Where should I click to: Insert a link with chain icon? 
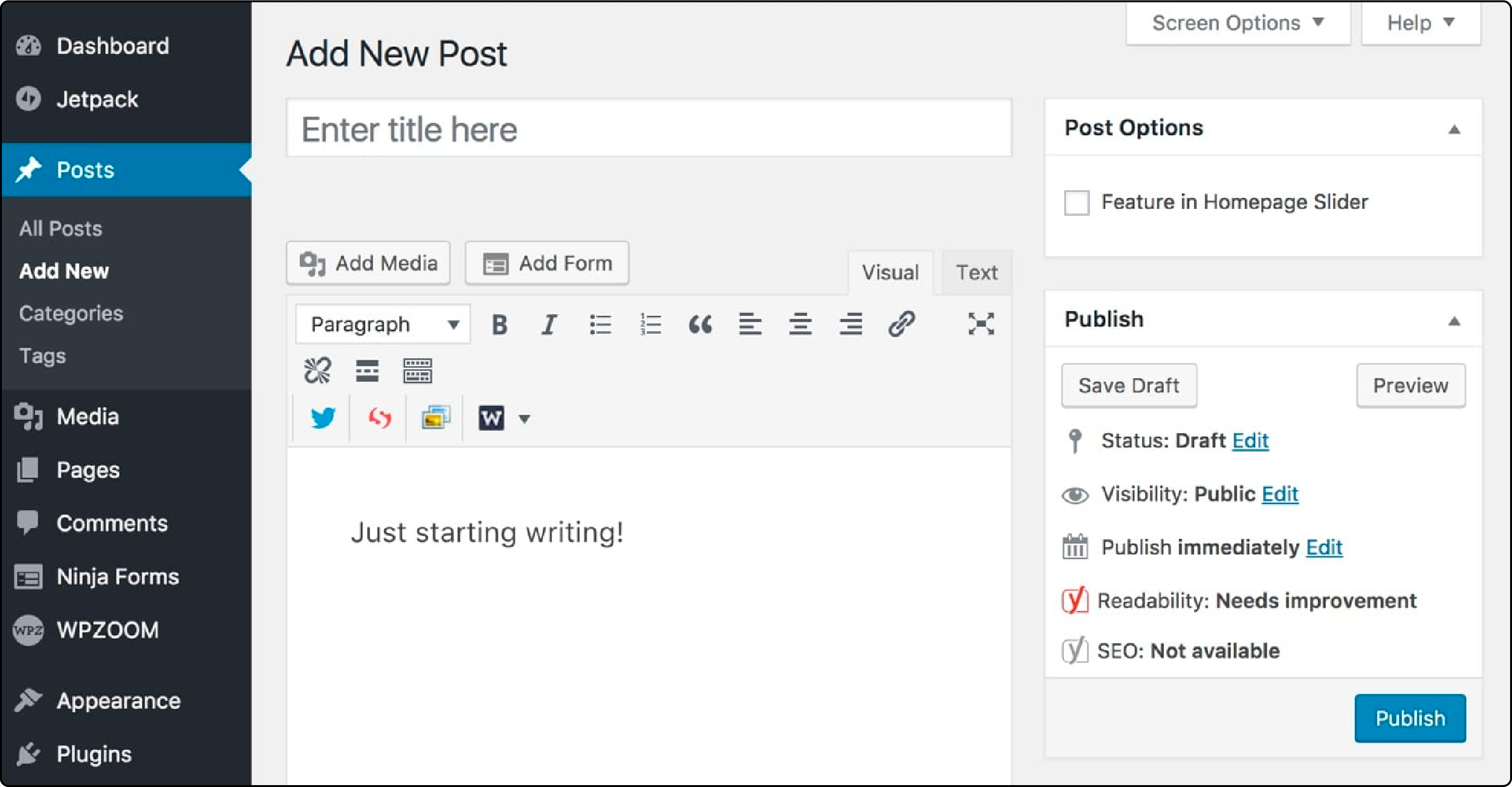click(x=901, y=324)
